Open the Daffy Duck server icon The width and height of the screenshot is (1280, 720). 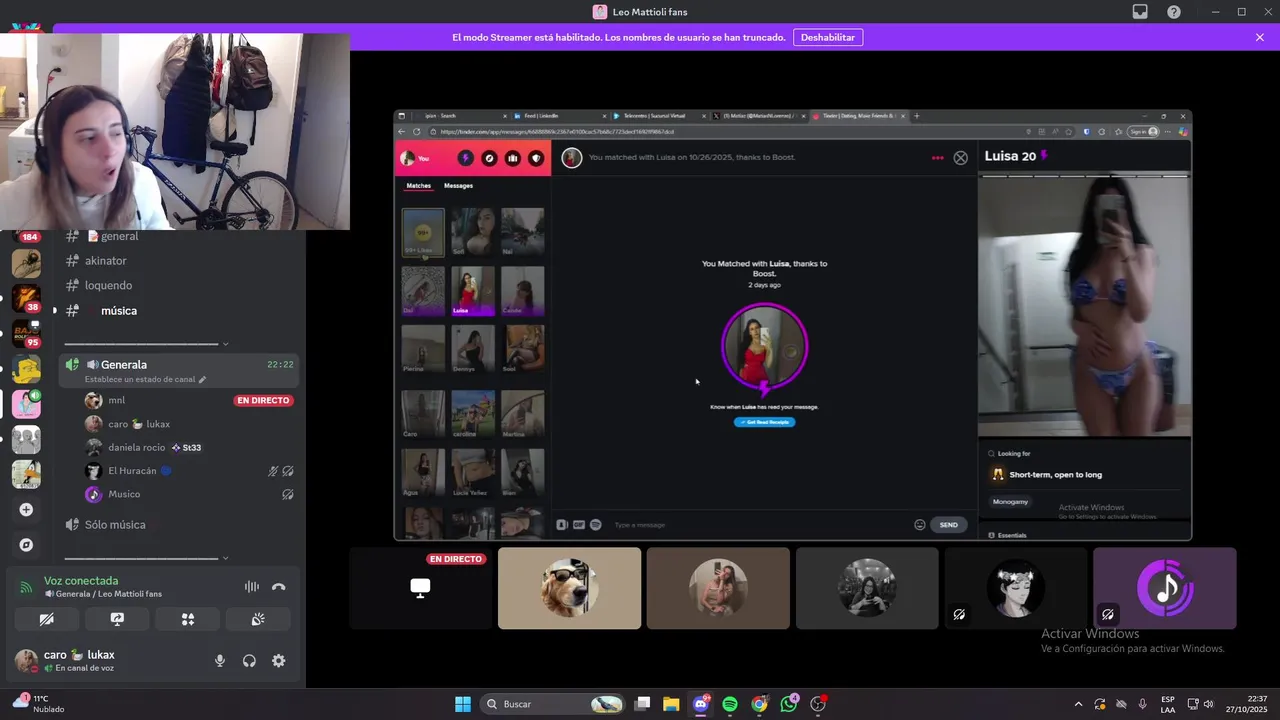(x=26, y=474)
